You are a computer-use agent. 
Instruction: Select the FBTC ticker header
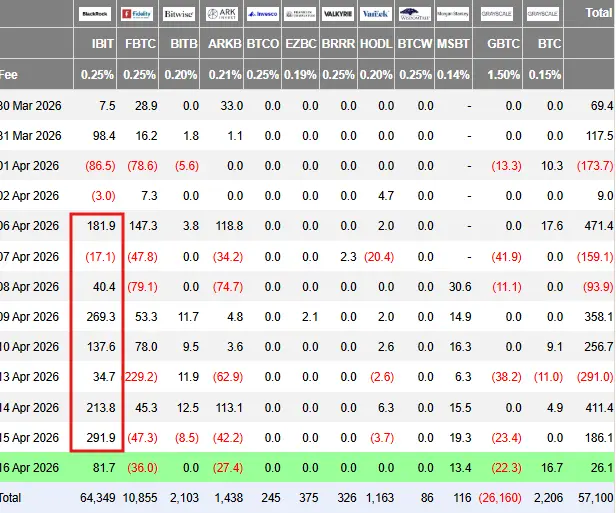141,44
